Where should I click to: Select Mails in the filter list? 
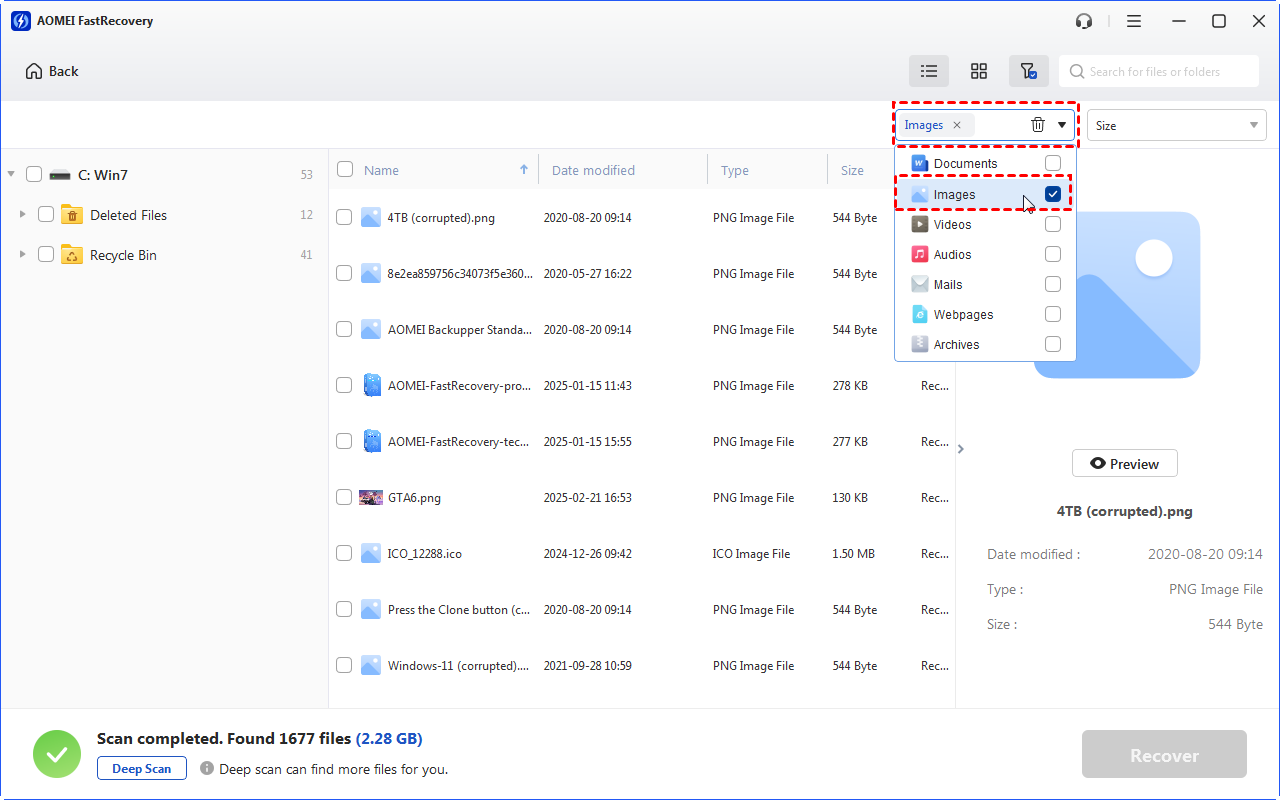click(985, 285)
